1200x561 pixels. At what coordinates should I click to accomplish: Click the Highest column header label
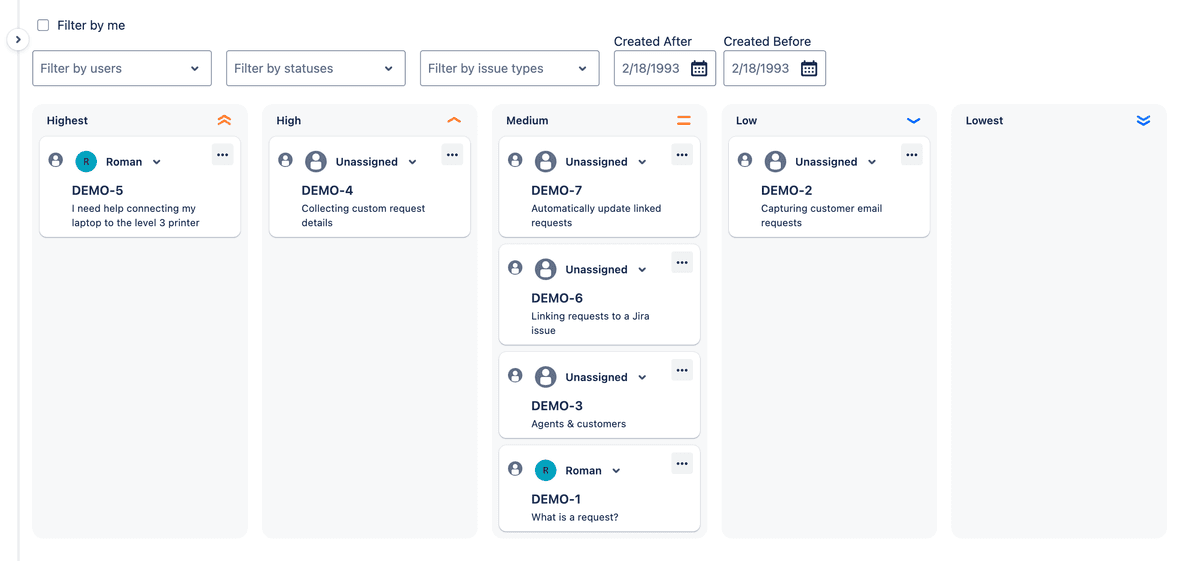67,120
